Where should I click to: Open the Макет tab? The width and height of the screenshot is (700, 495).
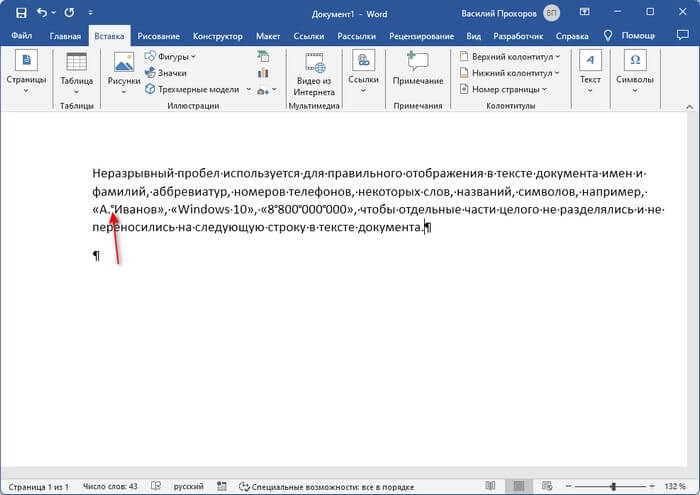coord(268,36)
